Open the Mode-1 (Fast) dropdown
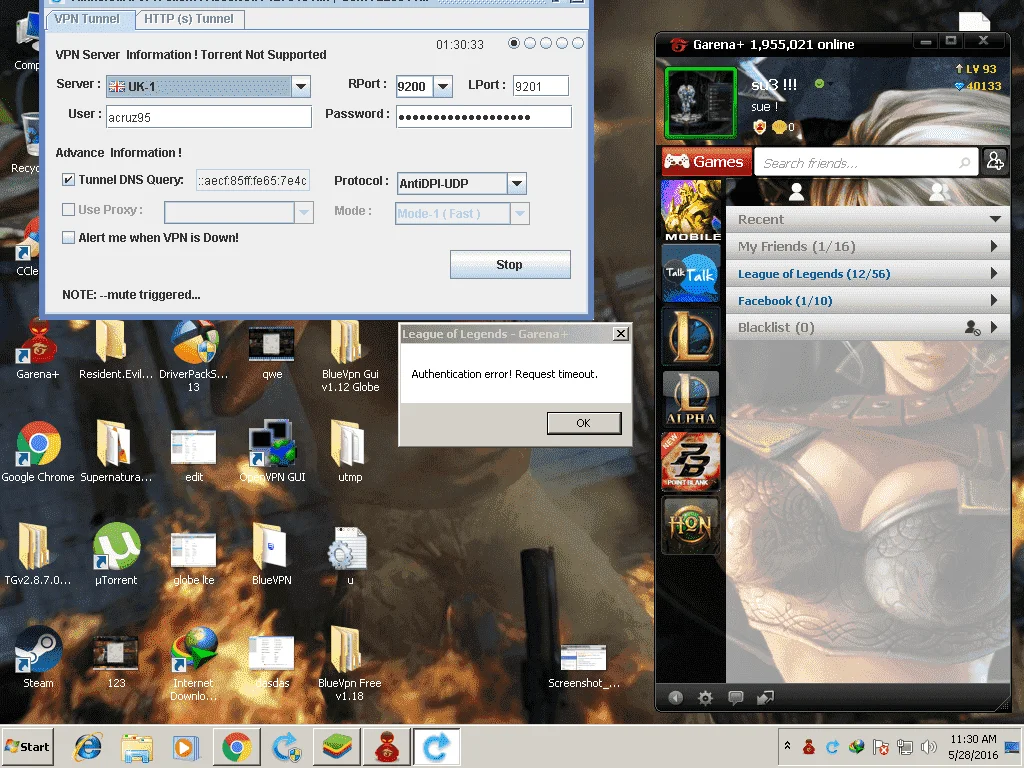Viewport: 1024px width, 768px height. click(519, 214)
